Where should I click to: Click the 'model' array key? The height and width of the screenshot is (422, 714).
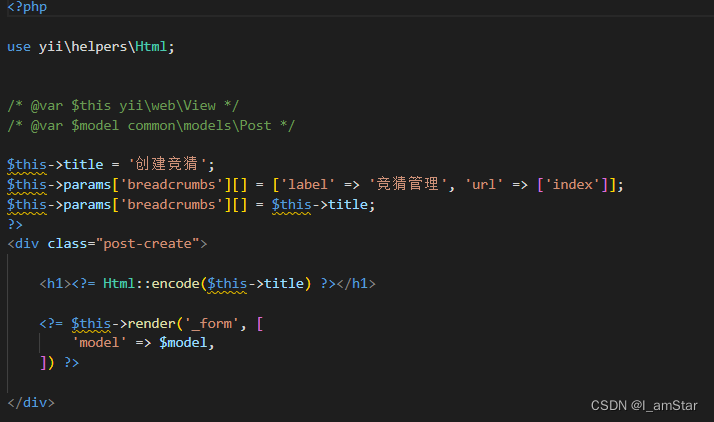coord(99,342)
